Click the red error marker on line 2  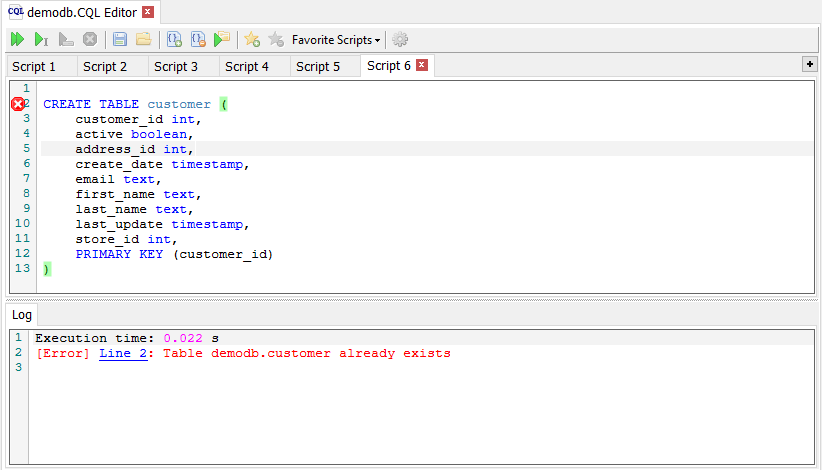[18, 104]
